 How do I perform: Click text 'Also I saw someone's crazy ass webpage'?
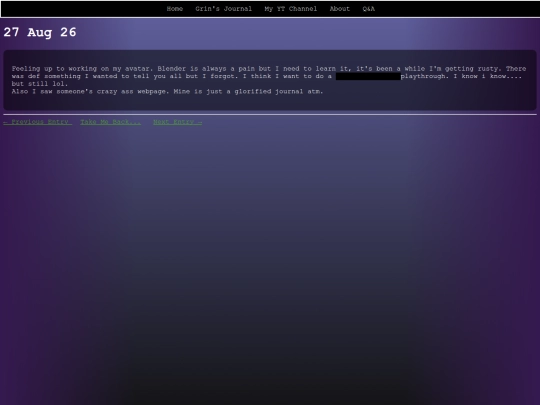90,92
